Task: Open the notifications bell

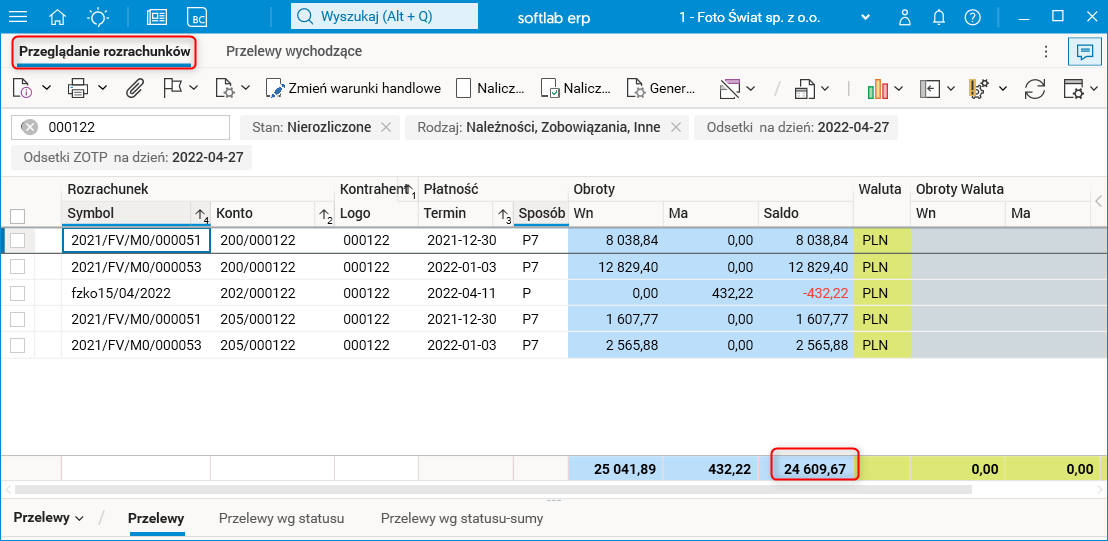Action: (x=939, y=17)
